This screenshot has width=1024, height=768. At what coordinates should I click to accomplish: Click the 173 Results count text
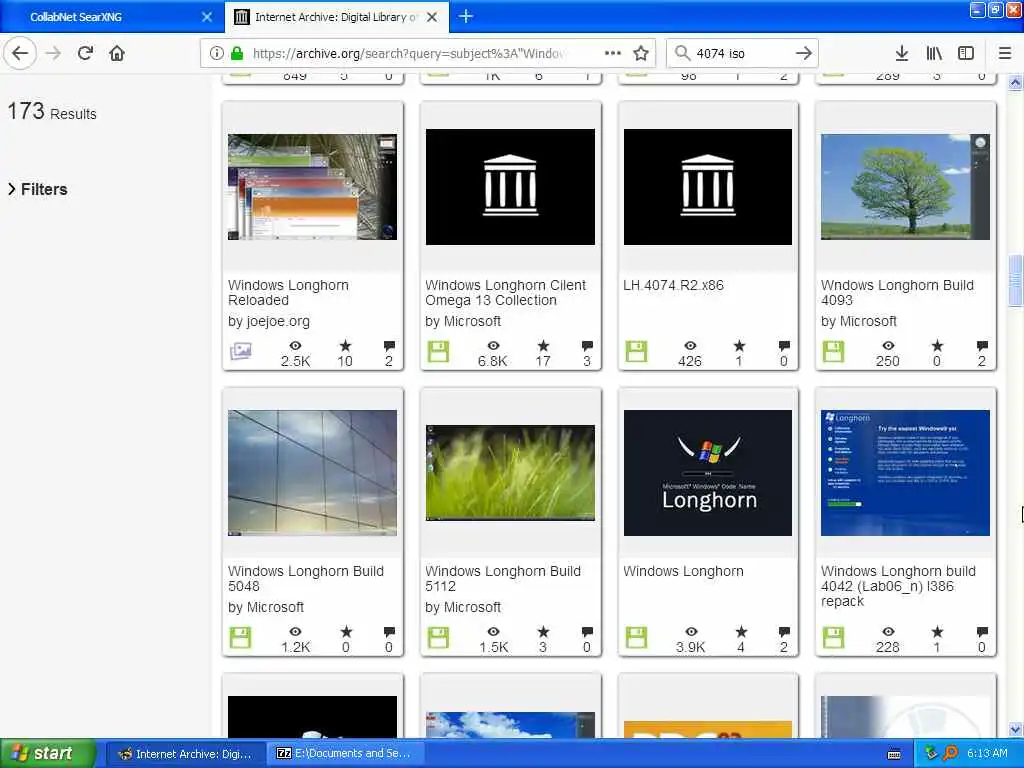[x=52, y=112]
